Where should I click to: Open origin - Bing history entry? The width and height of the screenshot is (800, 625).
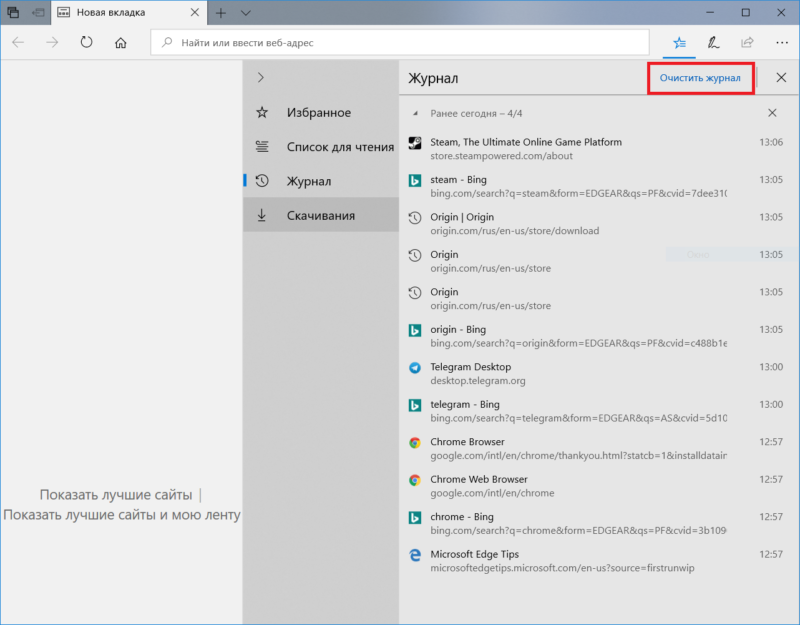598,336
